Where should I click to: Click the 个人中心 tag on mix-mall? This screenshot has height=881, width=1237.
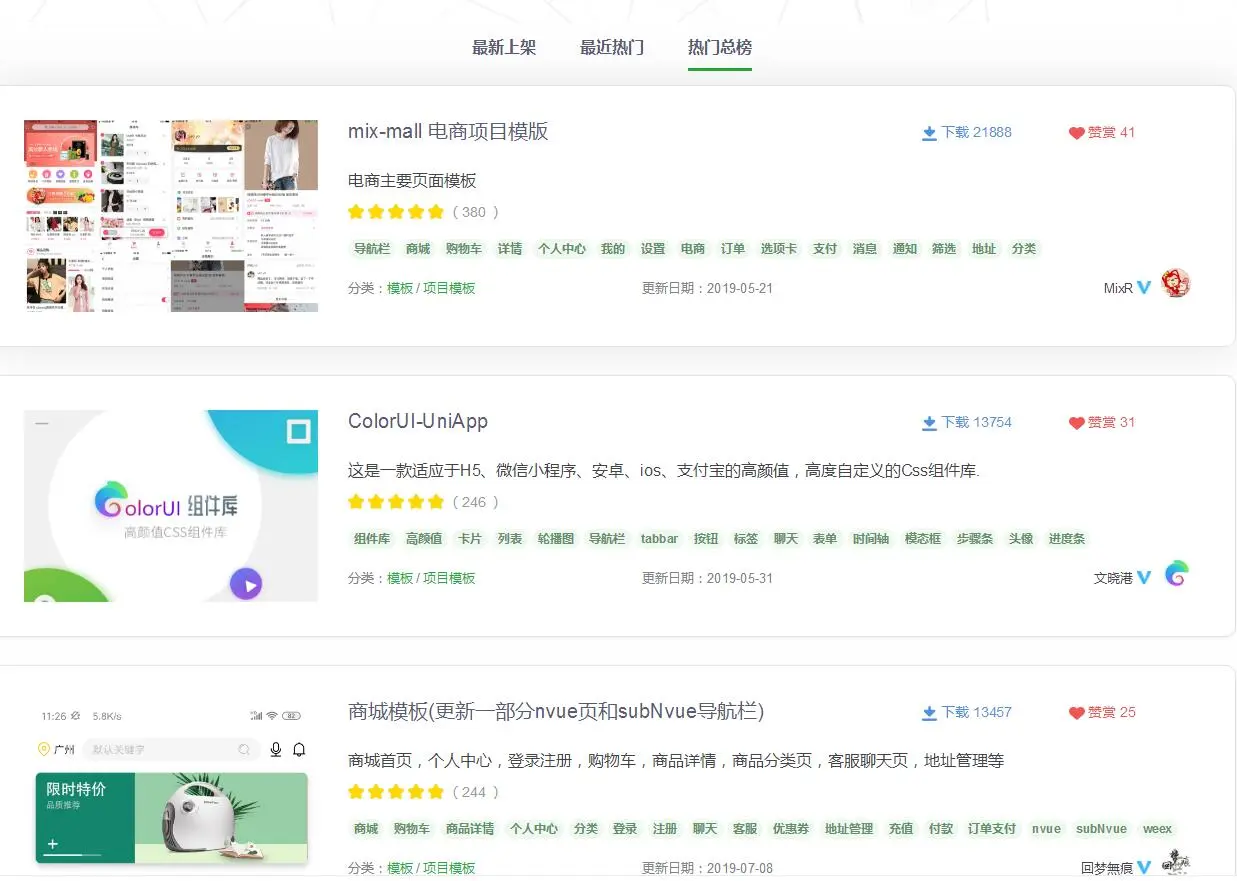click(x=562, y=249)
